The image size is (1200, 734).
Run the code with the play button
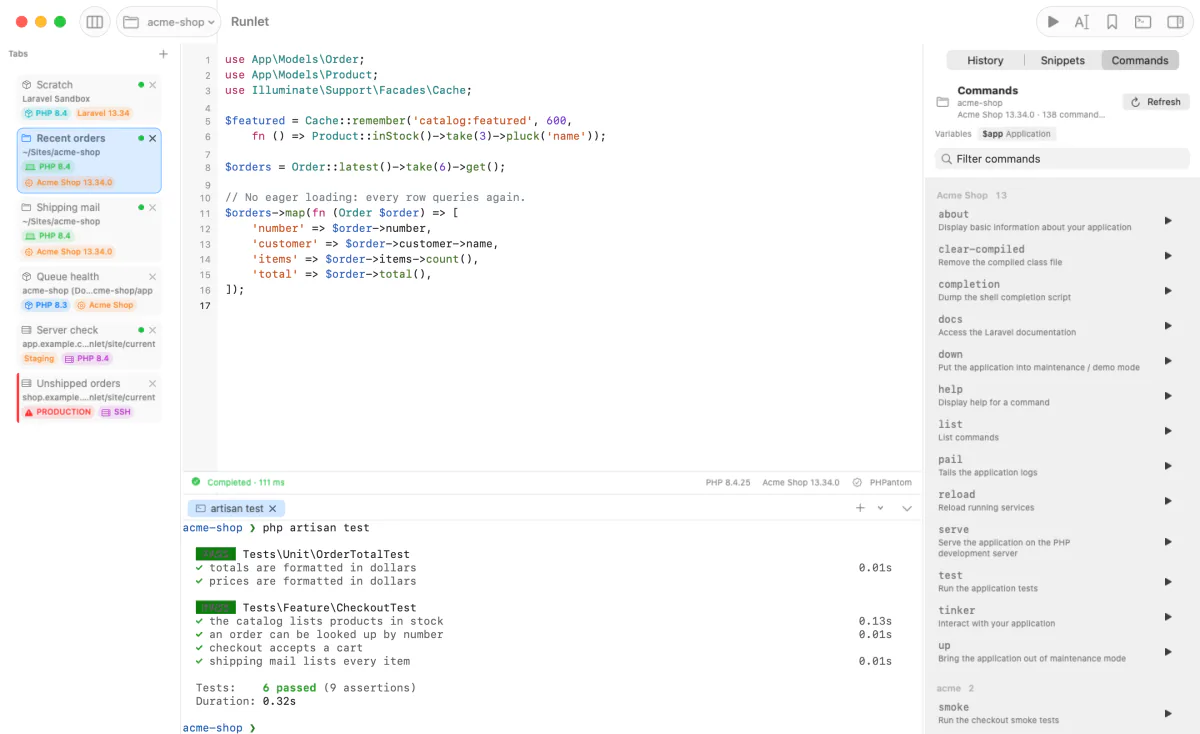pyautogui.click(x=1053, y=21)
